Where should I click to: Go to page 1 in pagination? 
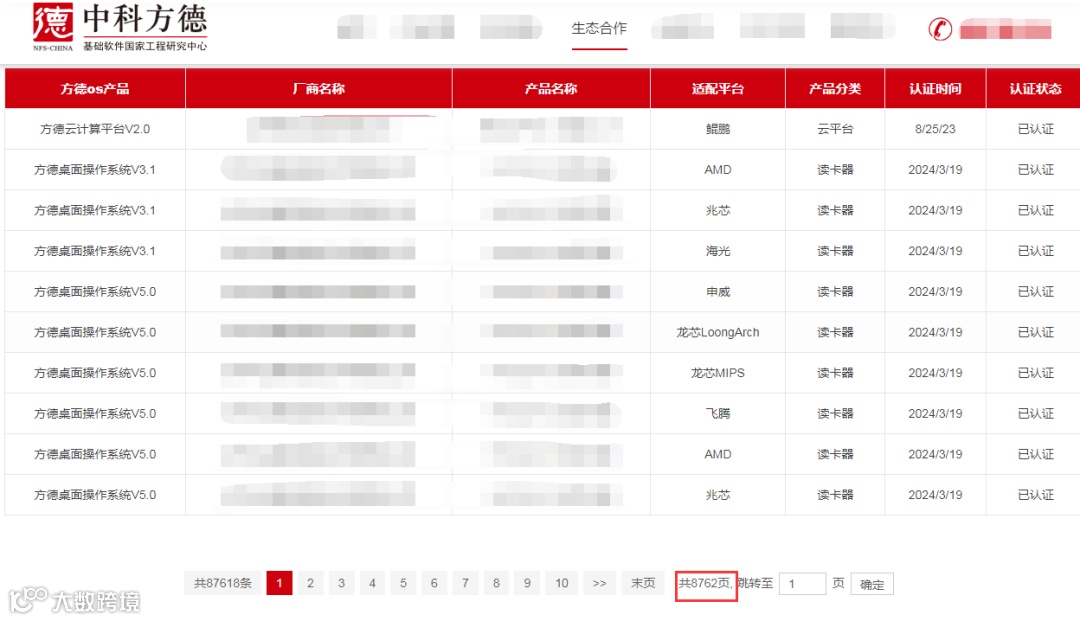[x=279, y=583]
